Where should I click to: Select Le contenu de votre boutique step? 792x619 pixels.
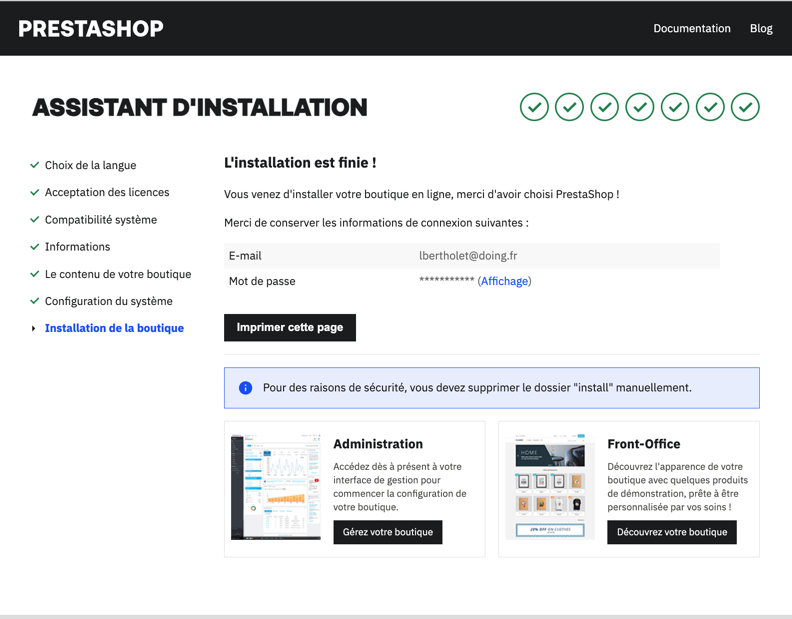(118, 274)
